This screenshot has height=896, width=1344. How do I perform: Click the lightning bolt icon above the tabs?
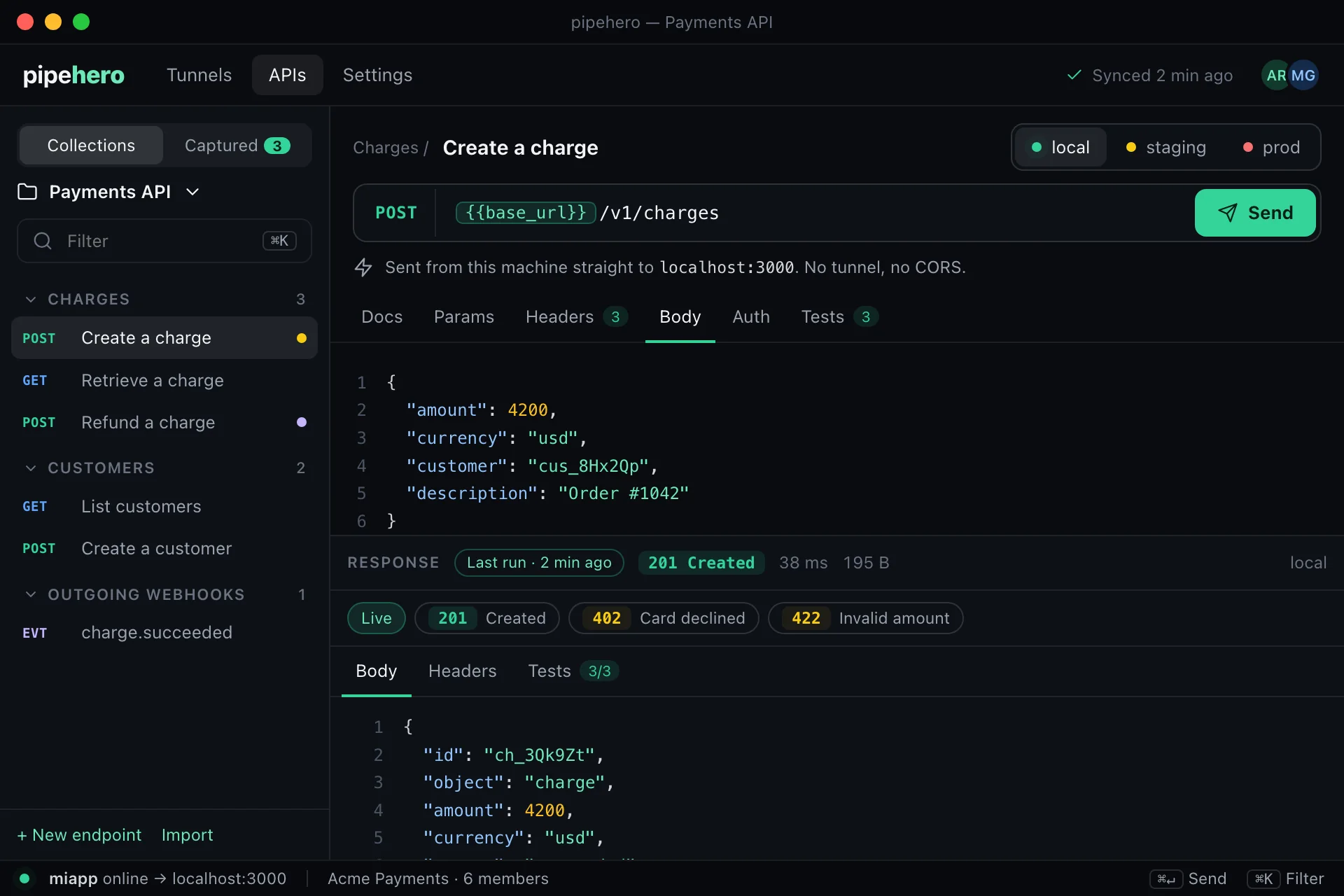(363, 267)
